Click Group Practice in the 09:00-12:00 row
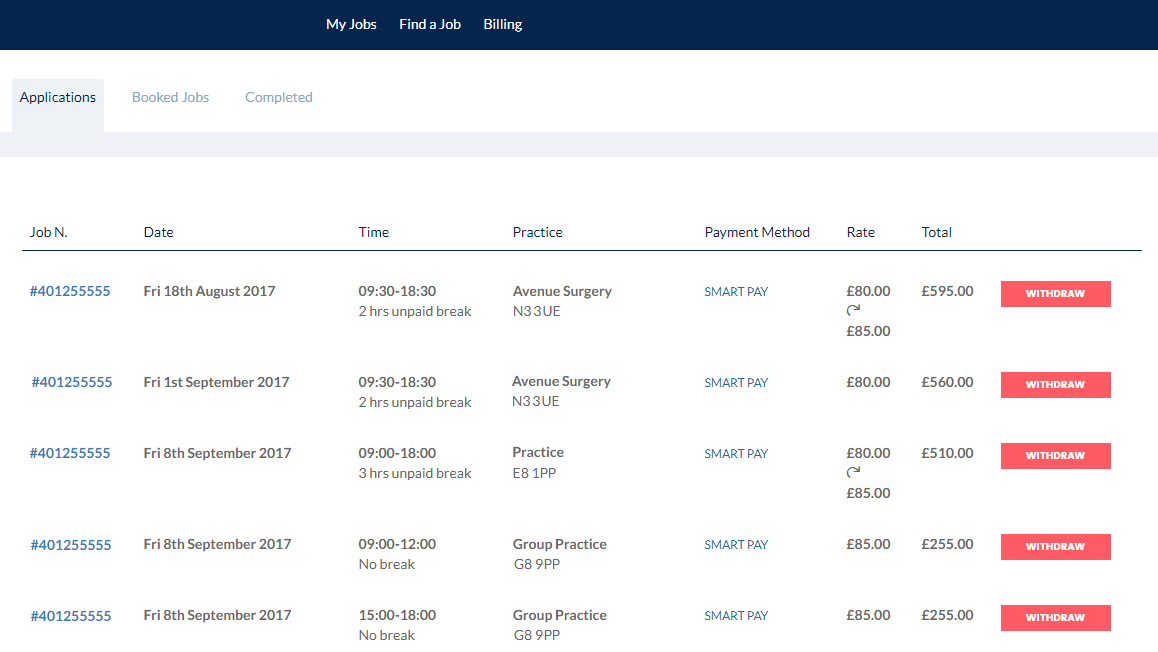 [x=560, y=544]
